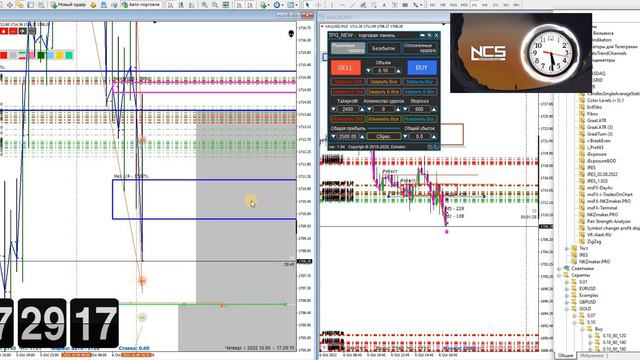Increase Takeprofit value with up arrow

[x=362, y=109]
